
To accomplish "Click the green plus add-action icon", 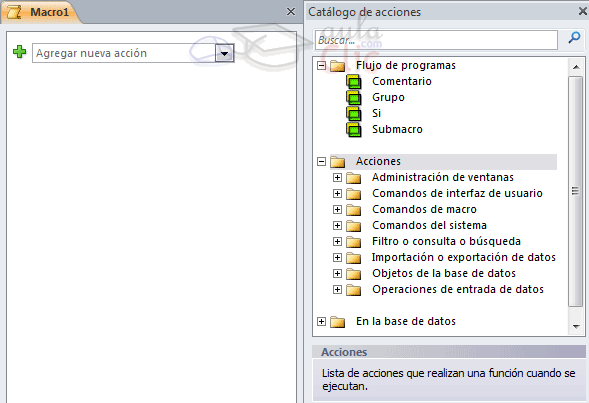I will click(20, 52).
